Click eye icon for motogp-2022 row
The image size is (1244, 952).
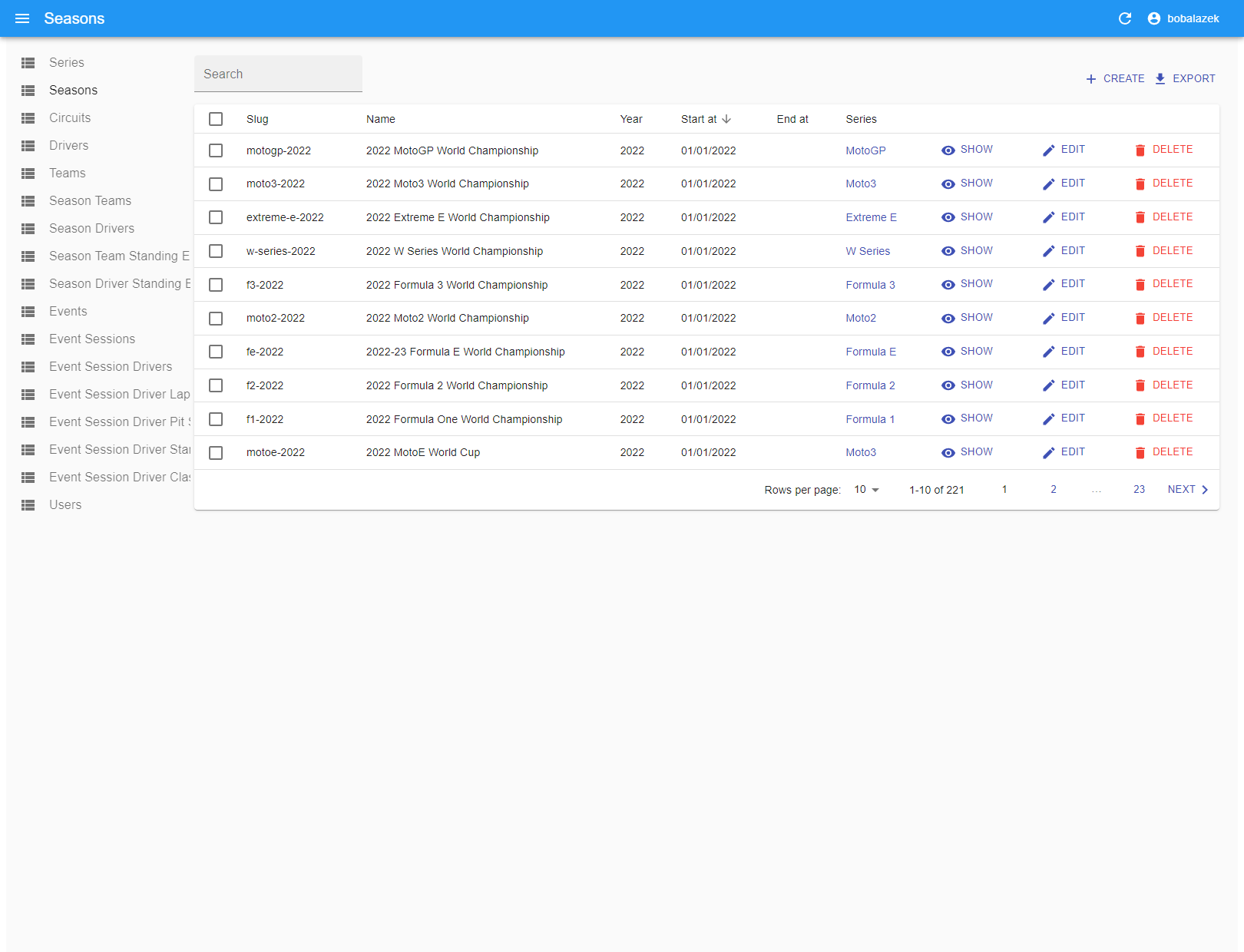948,150
